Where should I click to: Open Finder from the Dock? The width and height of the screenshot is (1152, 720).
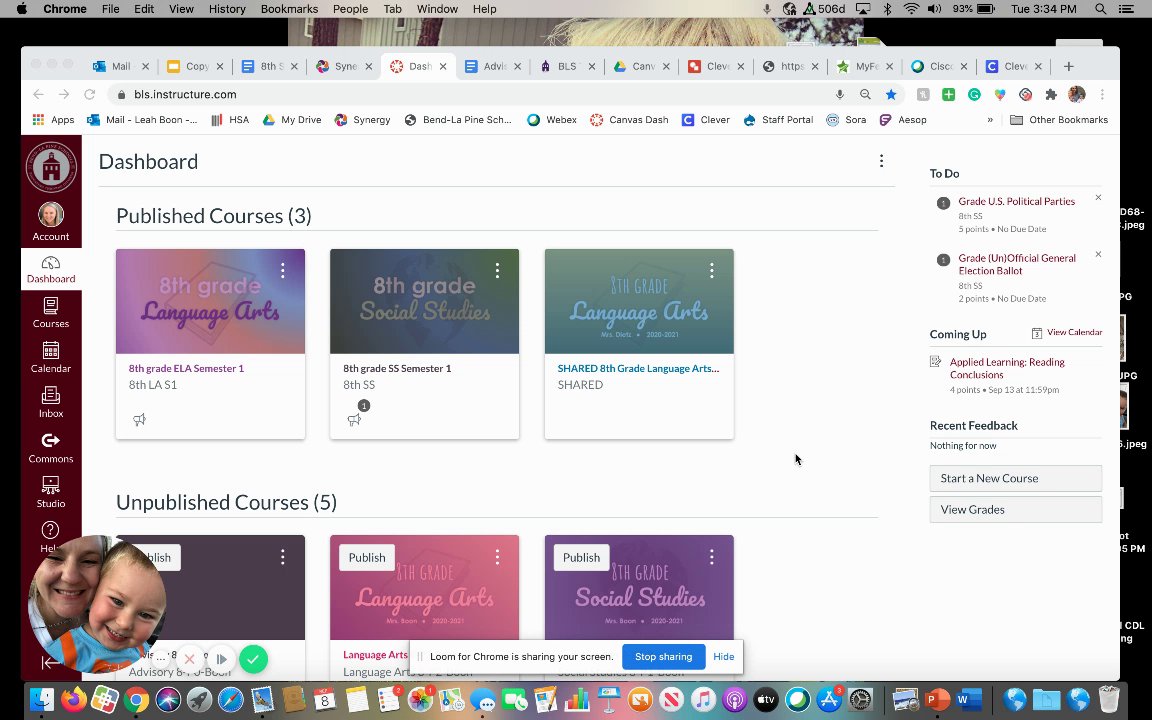point(42,699)
